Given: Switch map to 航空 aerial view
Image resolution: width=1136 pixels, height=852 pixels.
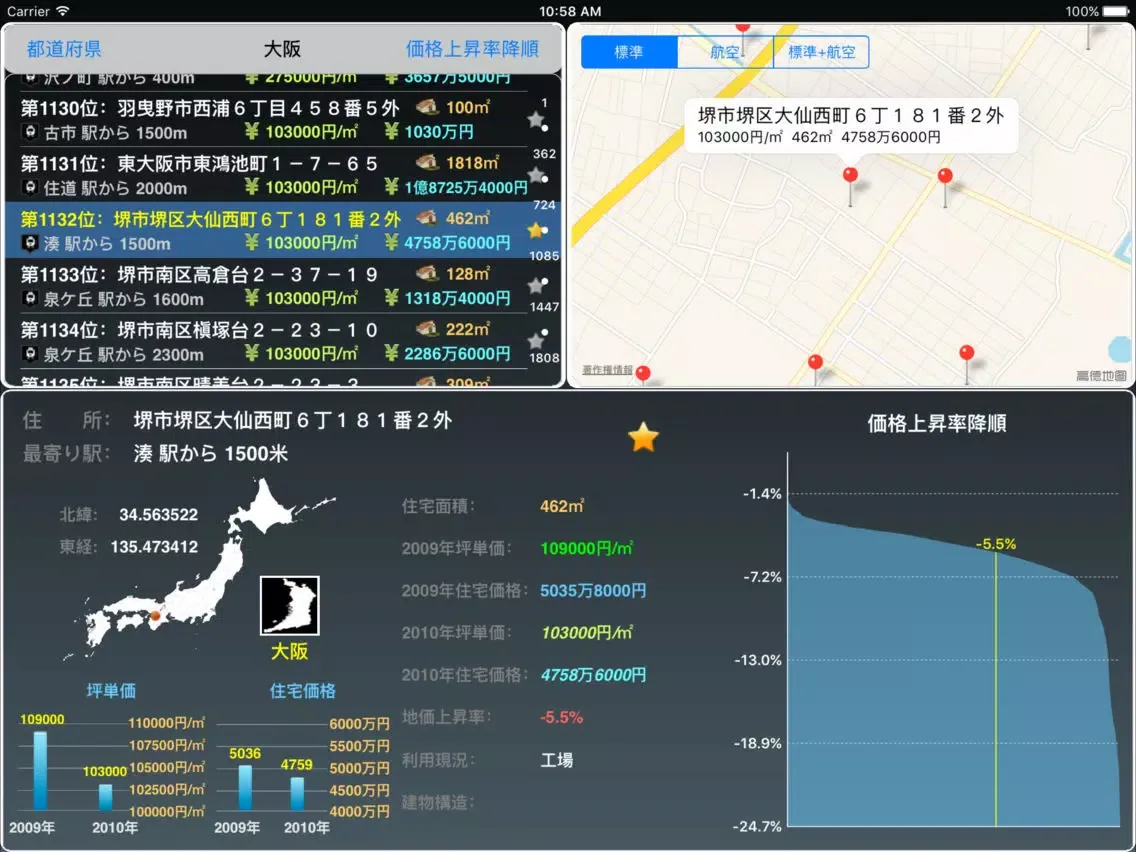Looking at the screenshot, I should 725,52.
